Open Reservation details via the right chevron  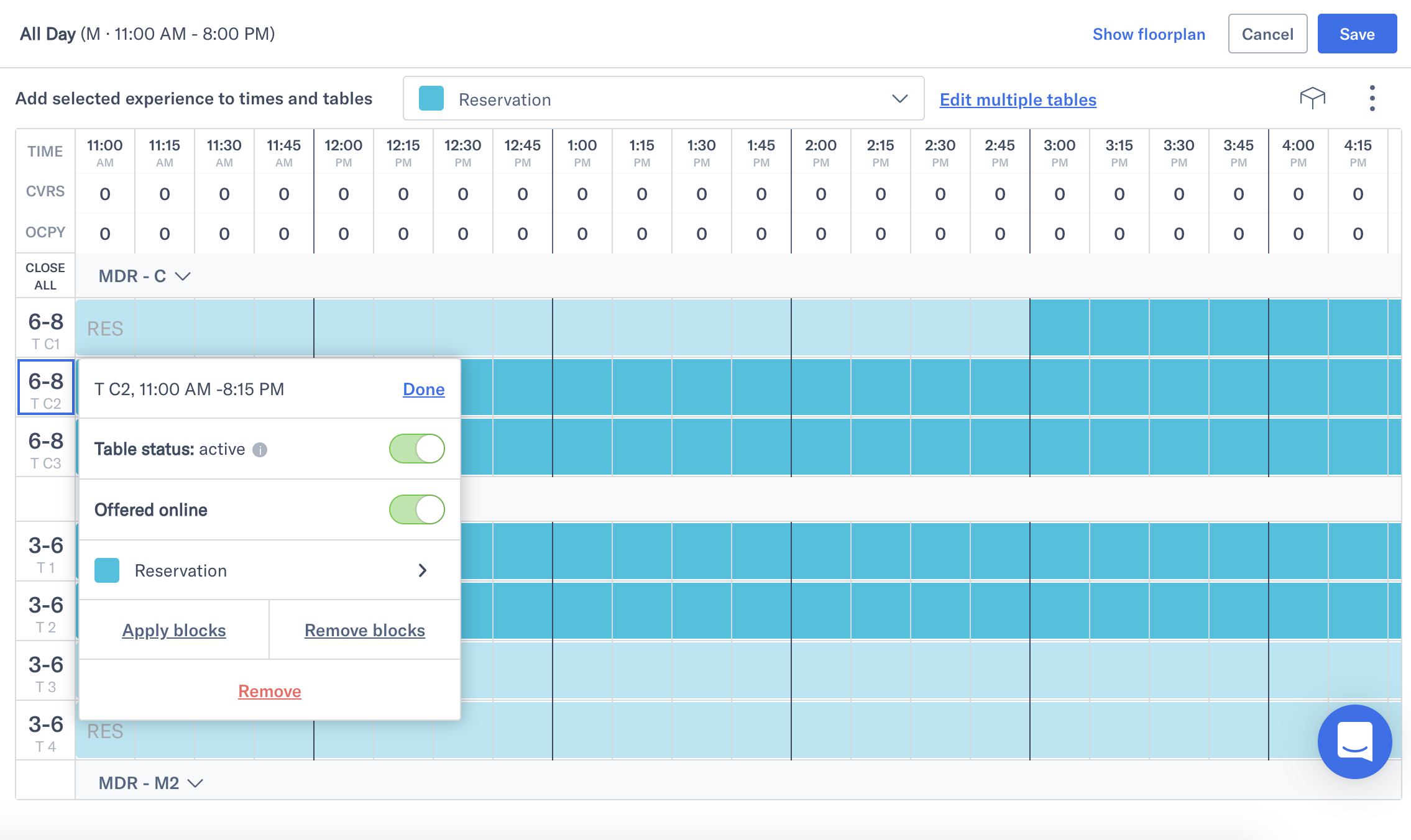pyautogui.click(x=423, y=570)
